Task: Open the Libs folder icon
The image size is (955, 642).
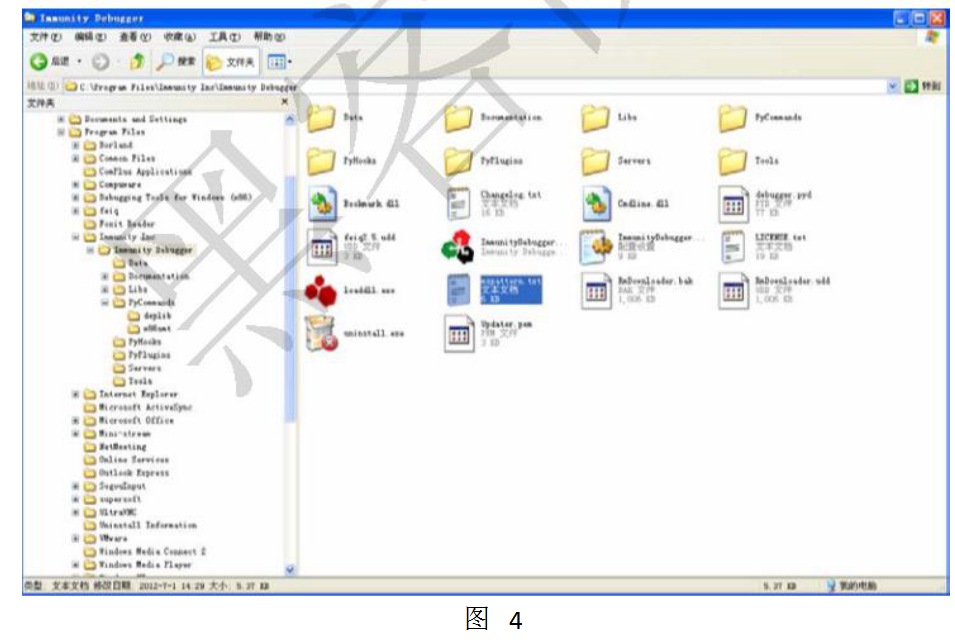Action: point(595,118)
